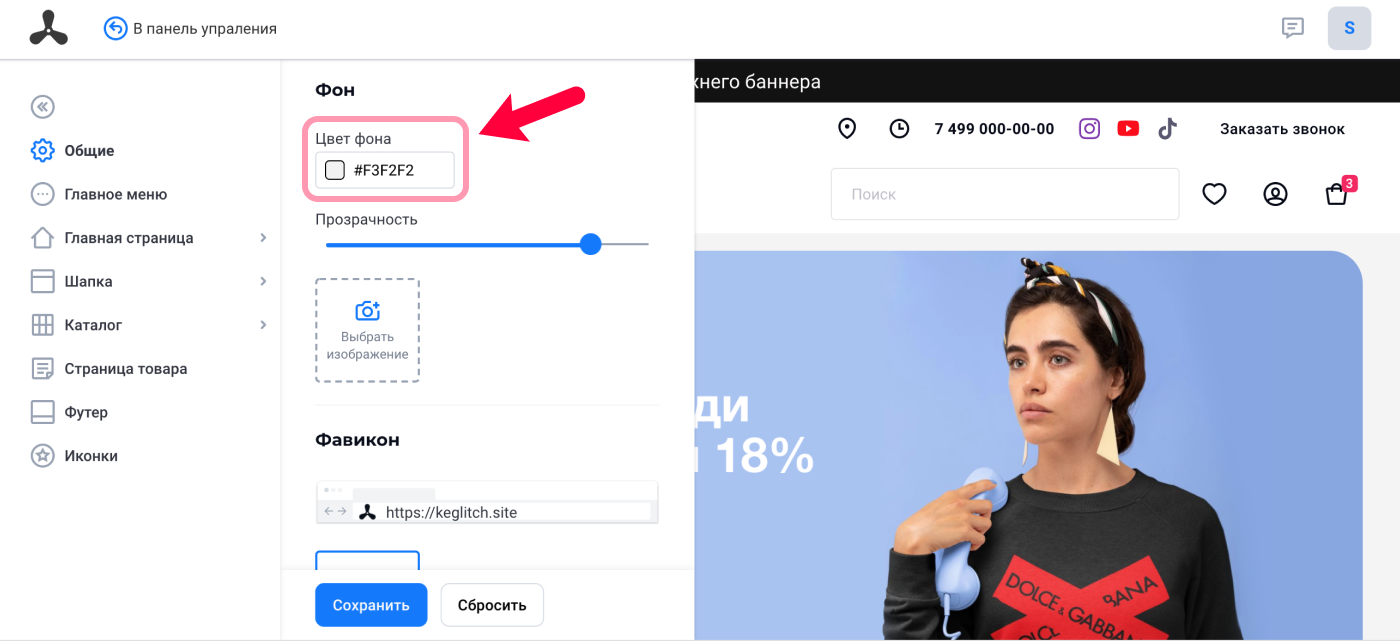Open the Страница товара settings
1400x642 pixels.
coord(125,368)
